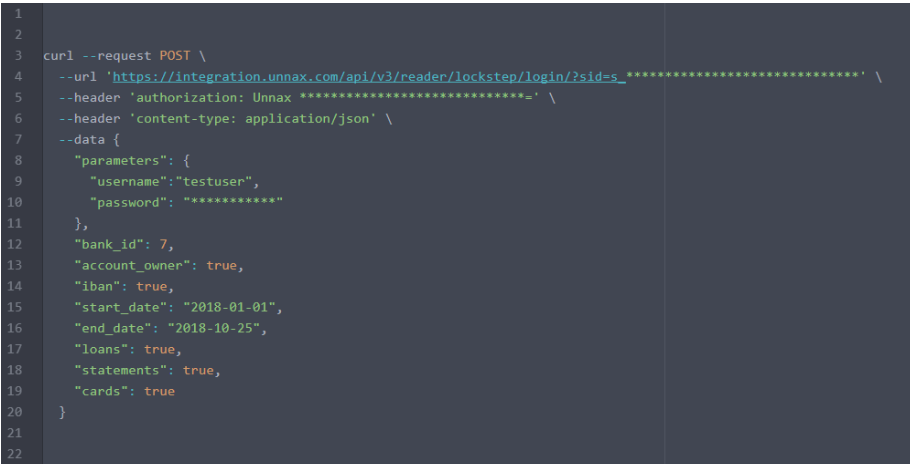Click the content-type application/json header text
The width and height of the screenshot is (913, 468).
point(253,119)
